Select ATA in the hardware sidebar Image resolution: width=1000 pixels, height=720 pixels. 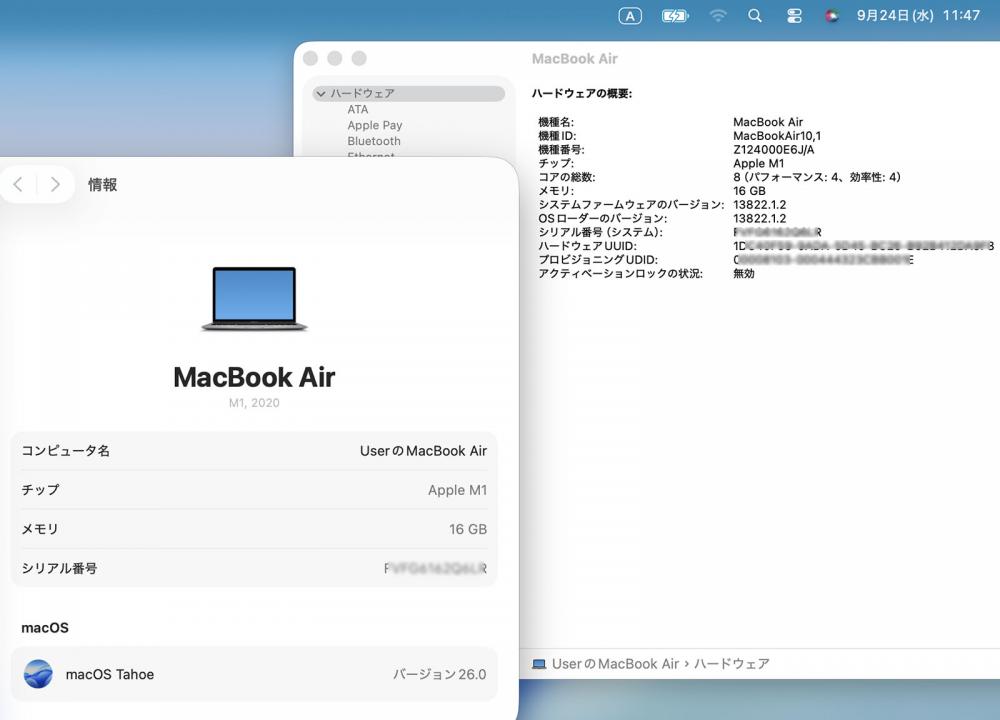358,110
